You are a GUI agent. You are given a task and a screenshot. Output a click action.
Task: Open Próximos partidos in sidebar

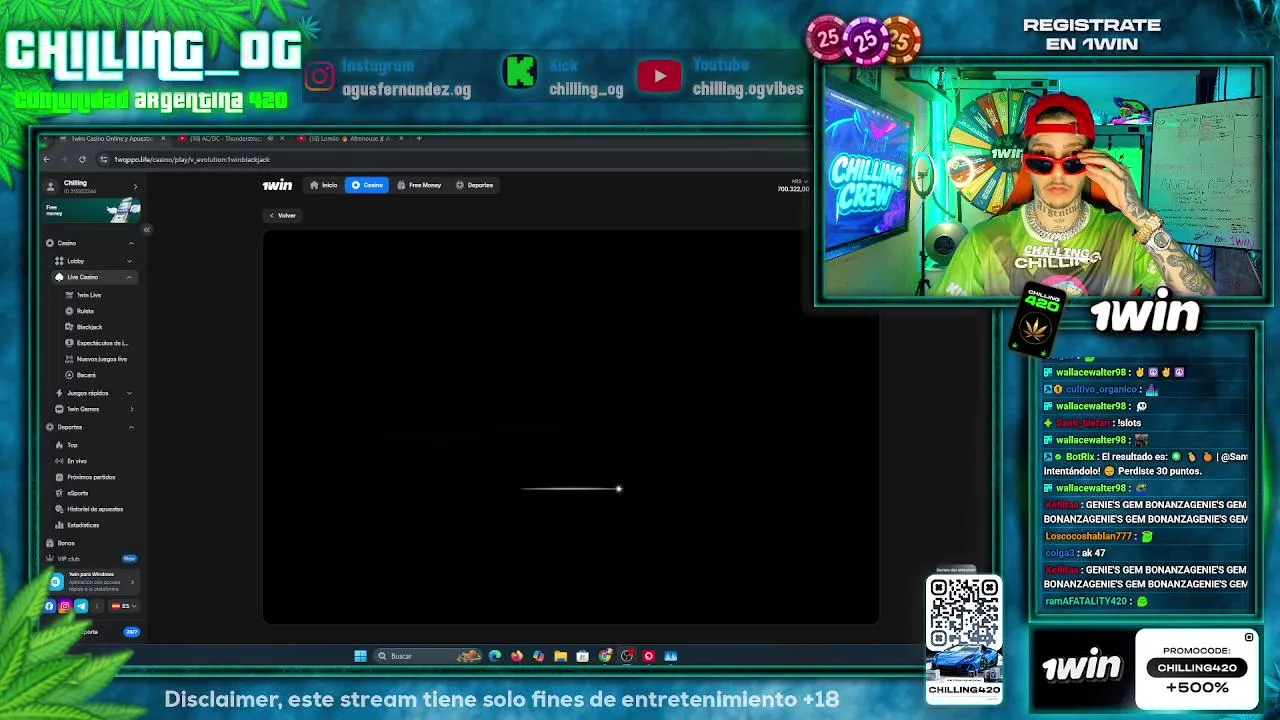pyautogui.click(x=90, y=477)
